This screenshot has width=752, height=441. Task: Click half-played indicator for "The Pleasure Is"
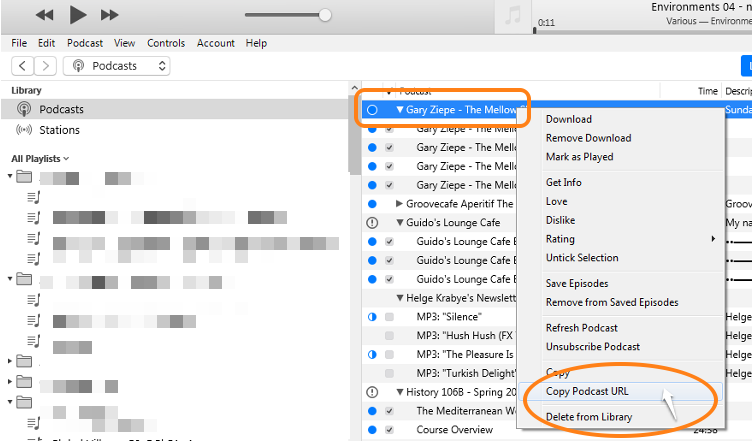pos(372,355)
